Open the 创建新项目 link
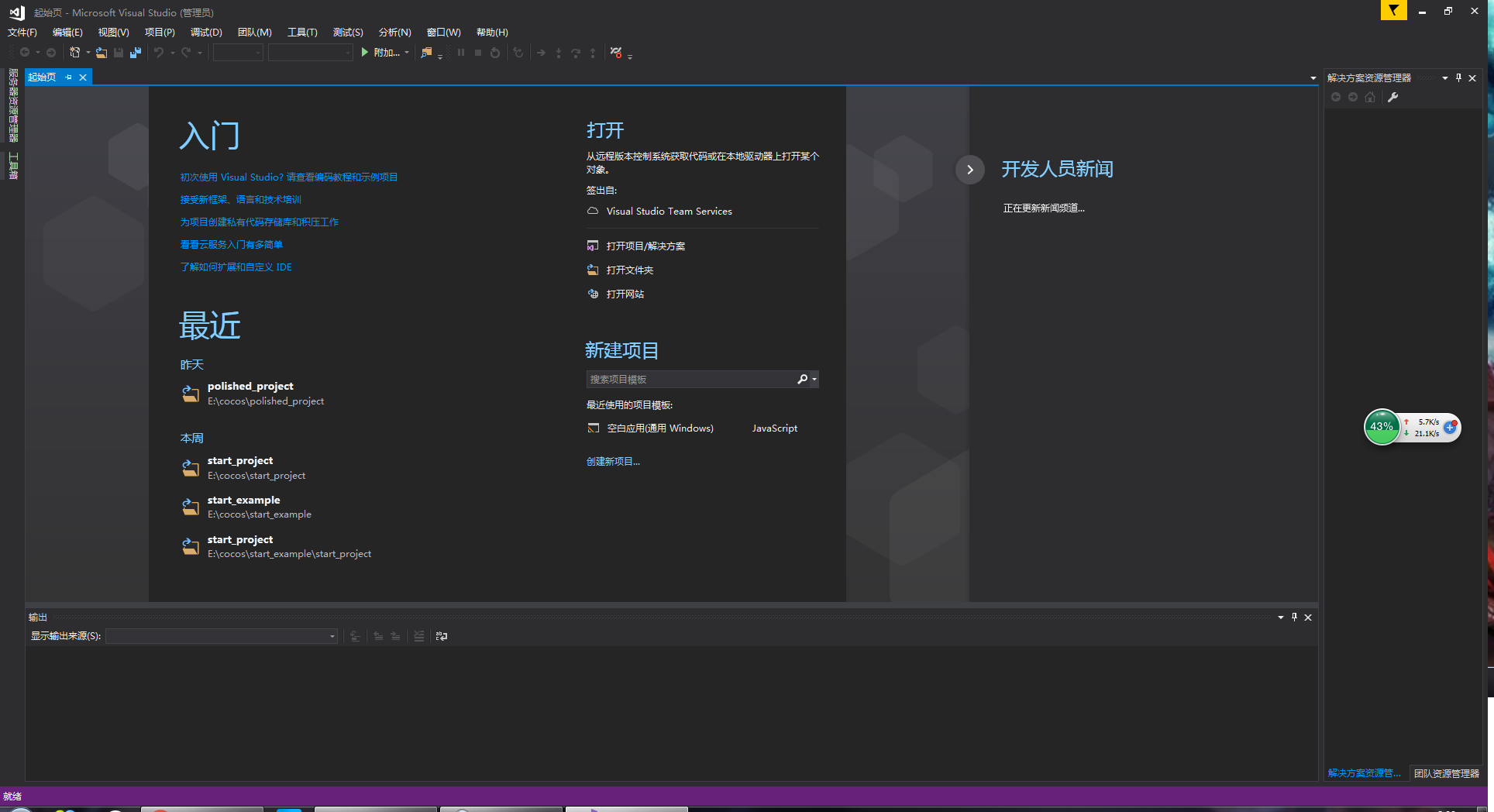 coord(613,462)
